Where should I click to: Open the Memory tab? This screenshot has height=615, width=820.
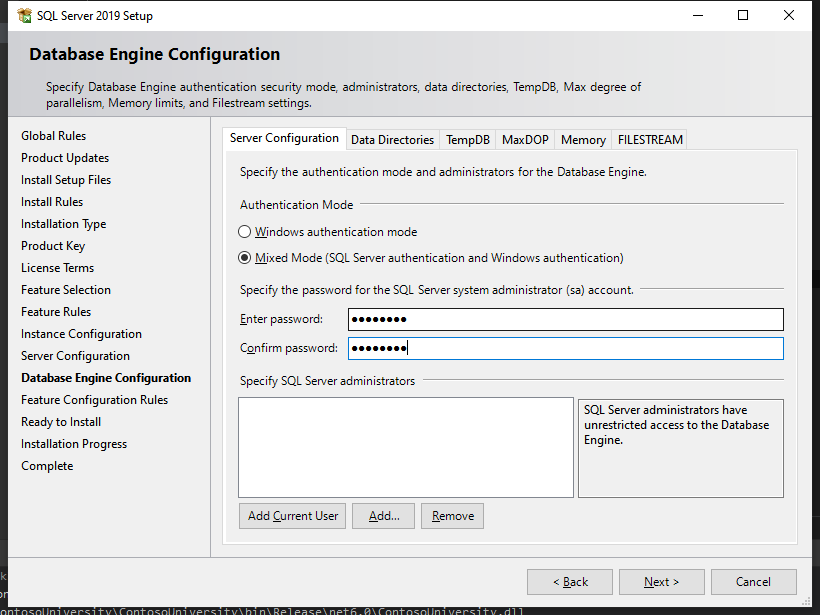(x=583, y=140)
